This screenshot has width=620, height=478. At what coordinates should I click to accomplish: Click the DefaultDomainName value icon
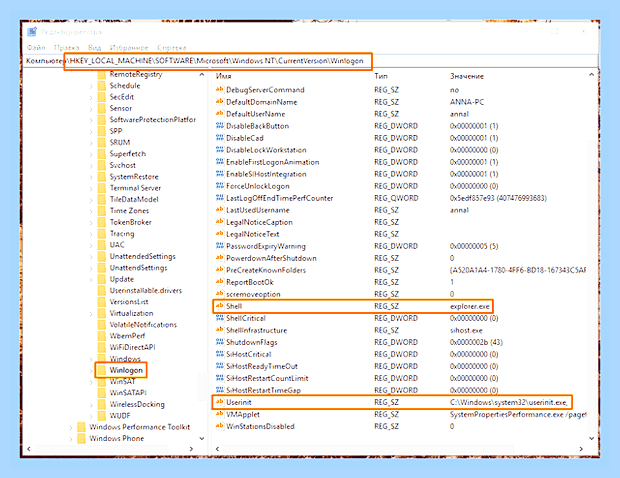pos(219,102)
